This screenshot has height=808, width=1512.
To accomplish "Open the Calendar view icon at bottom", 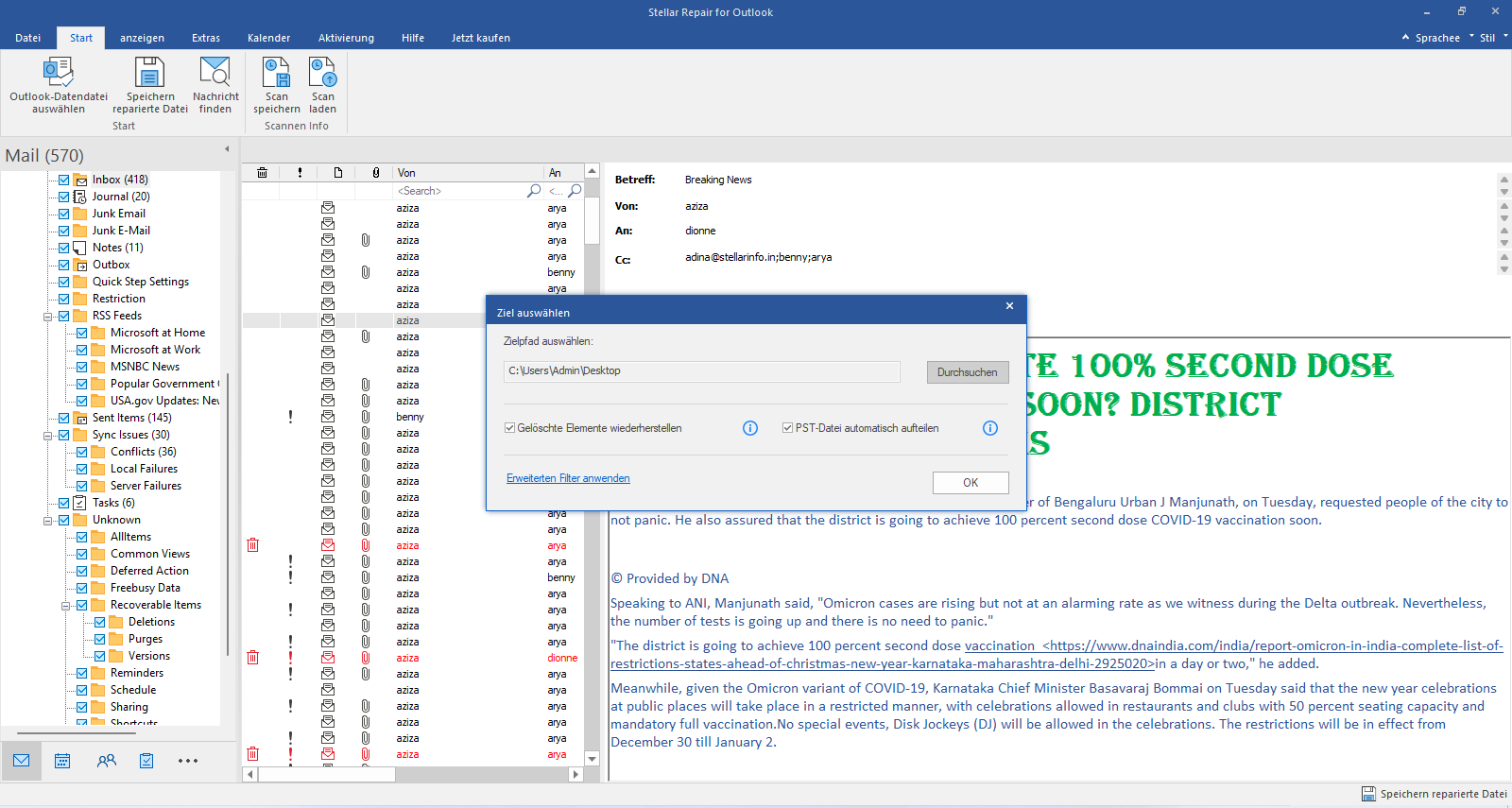I will tap(62, 761).
